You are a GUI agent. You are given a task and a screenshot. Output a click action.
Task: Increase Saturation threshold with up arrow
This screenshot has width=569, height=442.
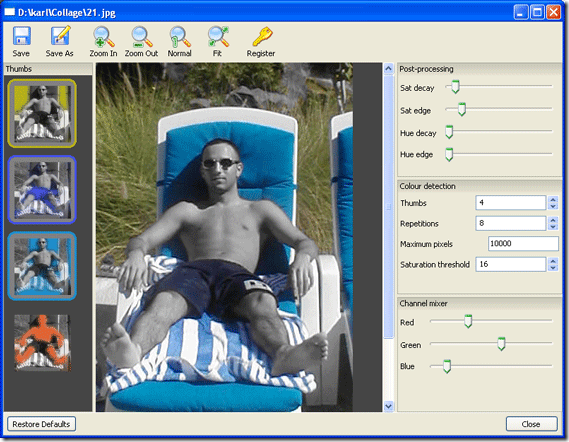tap(553, 261)
